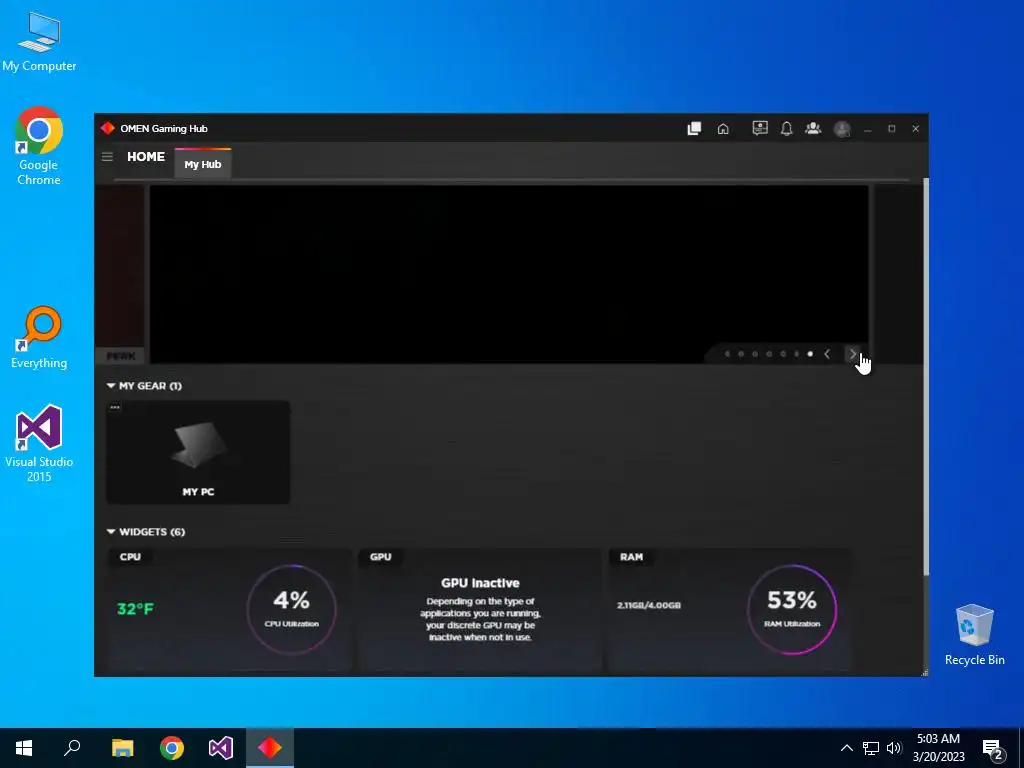Viewport: 1024px width, 768px height.
Task: Open the friends group icon
Action: (813, 128)
